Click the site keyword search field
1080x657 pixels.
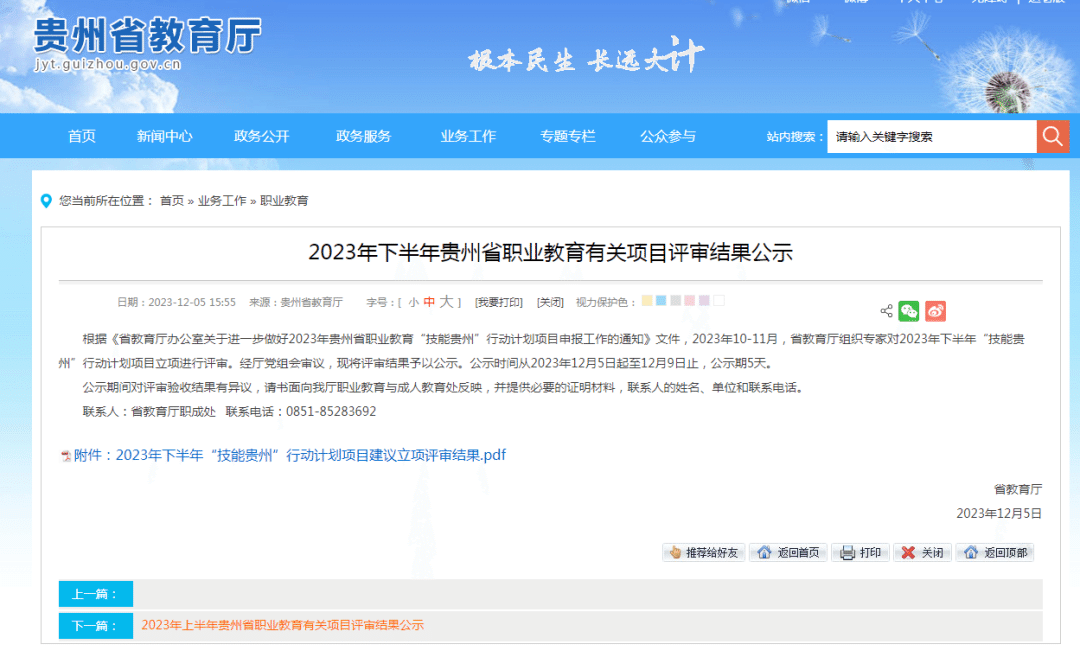(x=930, y=137)
